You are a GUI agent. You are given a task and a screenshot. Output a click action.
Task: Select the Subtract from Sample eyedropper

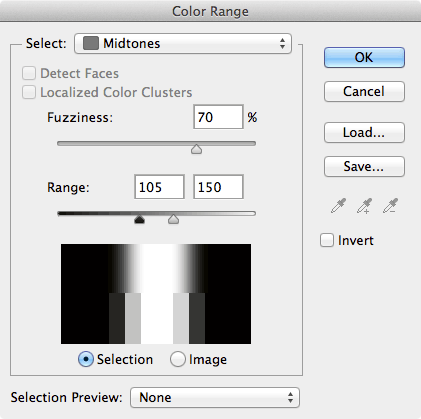[390, 205]
